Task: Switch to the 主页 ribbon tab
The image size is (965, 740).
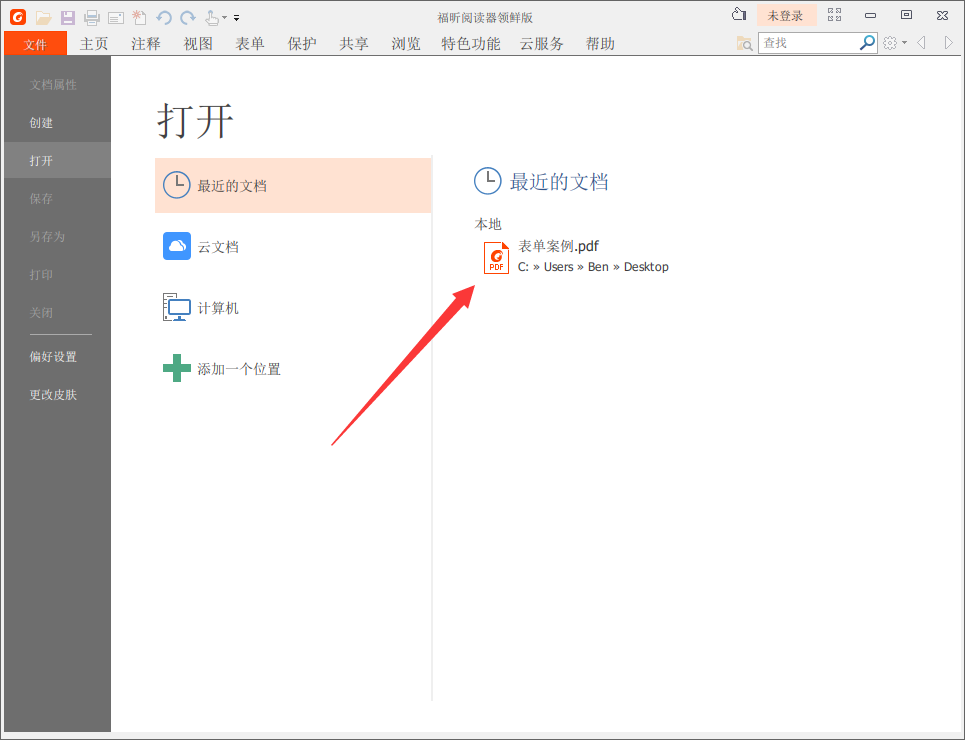Action: (x=93, y=43)
